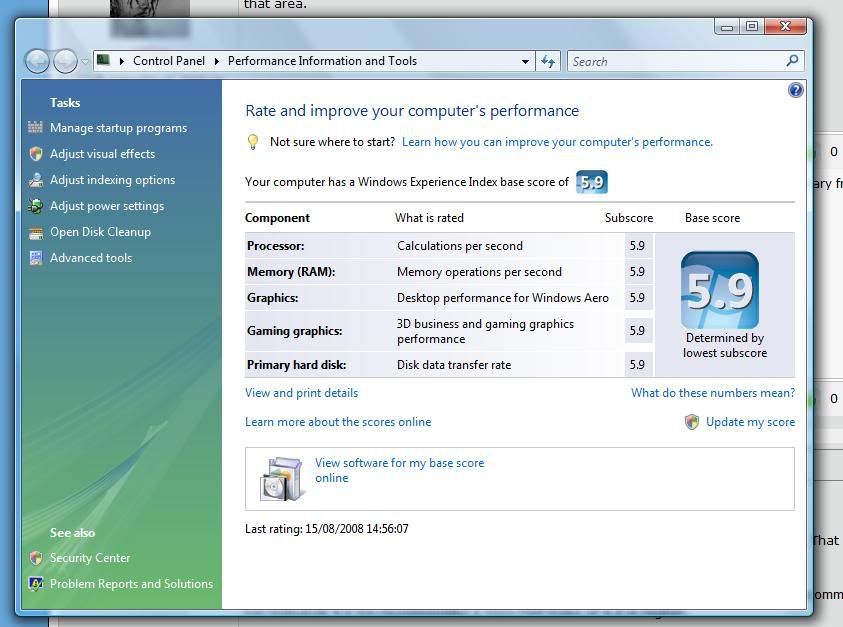The width and height of the screenshot is (843, 627).
Task: Open Adjust power settings task
Action: coord(107,206)
